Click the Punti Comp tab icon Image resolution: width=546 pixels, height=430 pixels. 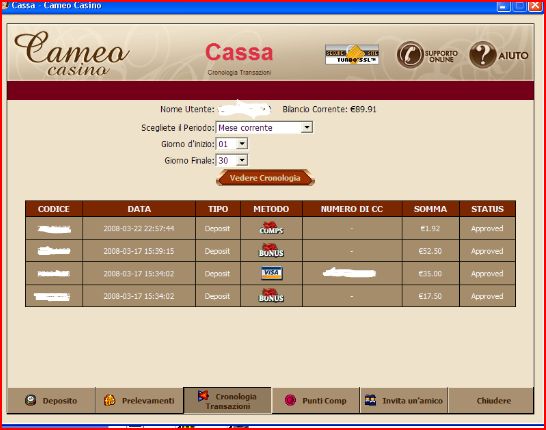(290, 400)
